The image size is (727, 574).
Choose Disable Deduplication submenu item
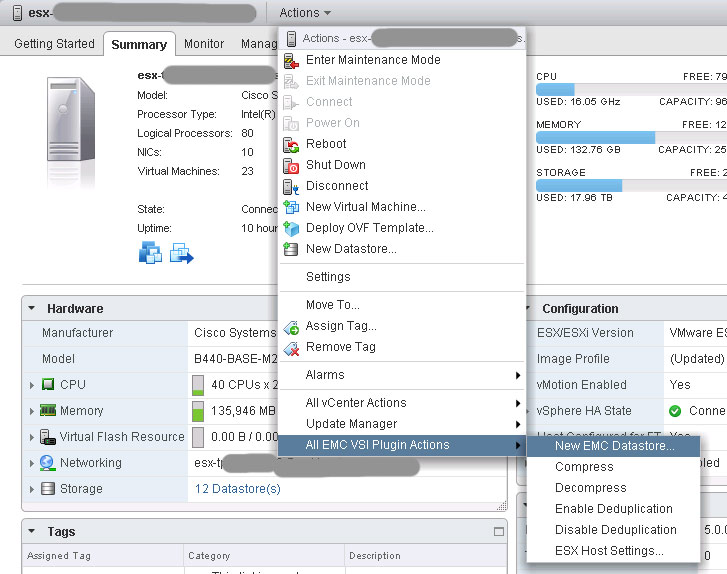613,530
